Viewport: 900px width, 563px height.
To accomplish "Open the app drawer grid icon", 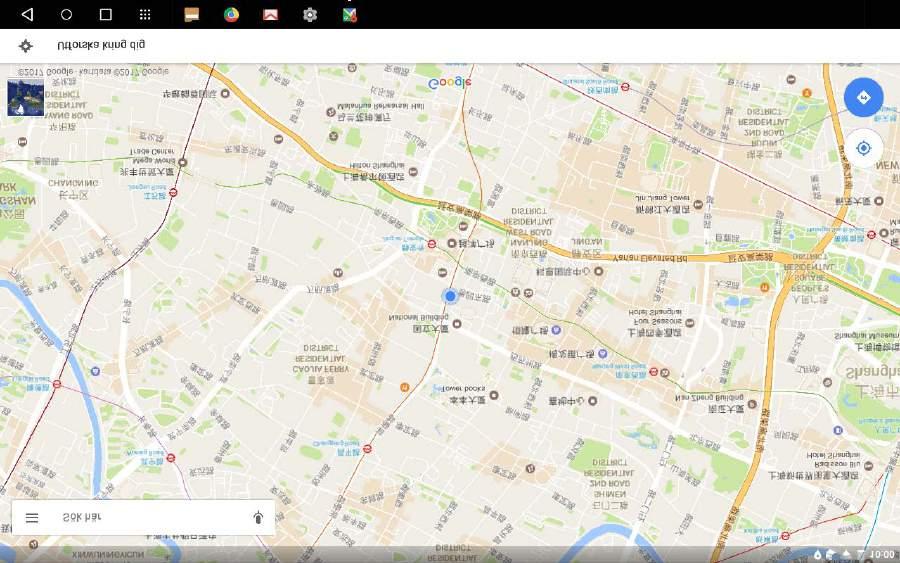I will (145, 14).
